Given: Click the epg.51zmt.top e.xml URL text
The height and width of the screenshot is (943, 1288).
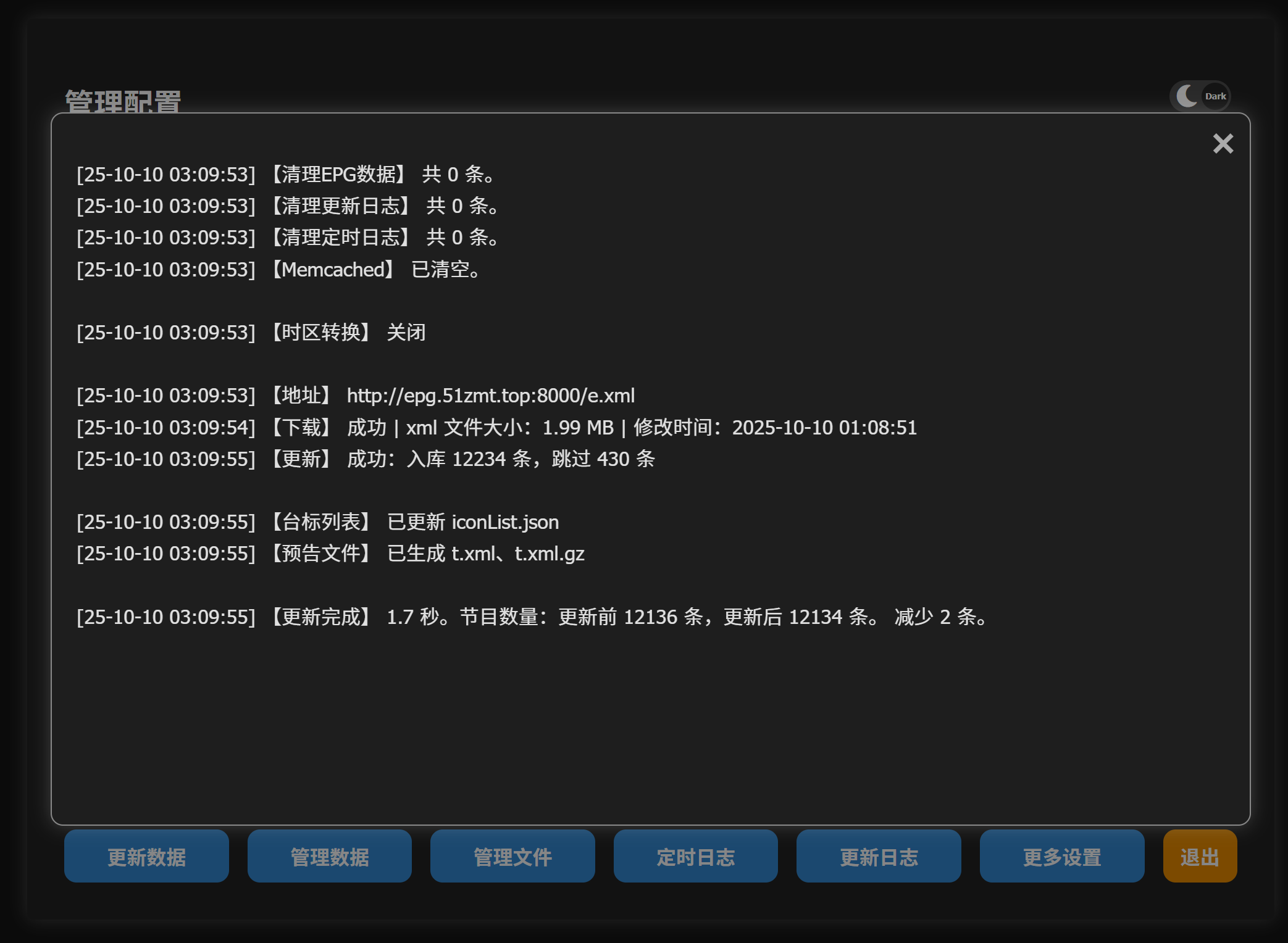Looking at the screenshot, I should point(490,396).
